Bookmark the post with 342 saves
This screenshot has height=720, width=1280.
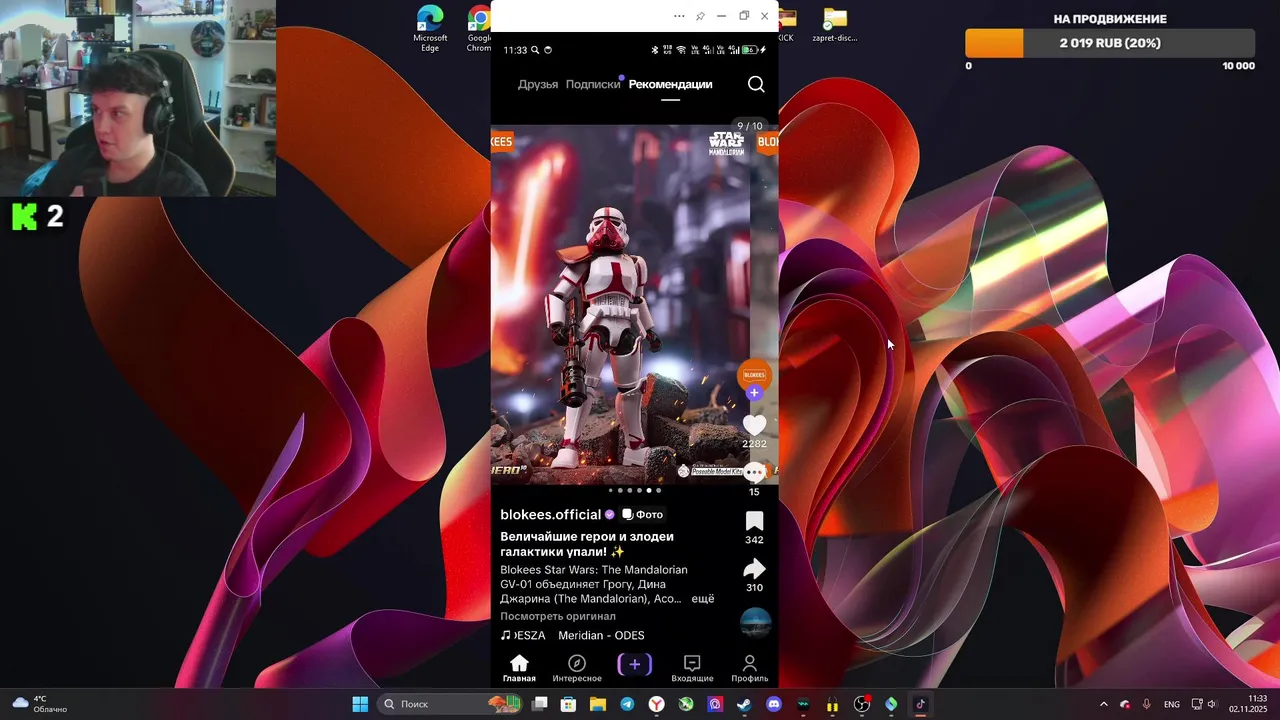coord(754,521)
